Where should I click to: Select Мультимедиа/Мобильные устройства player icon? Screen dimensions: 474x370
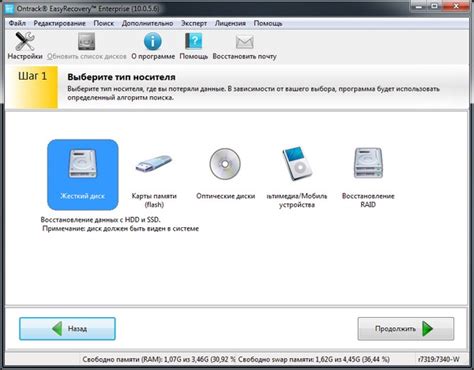pos(297,163)
